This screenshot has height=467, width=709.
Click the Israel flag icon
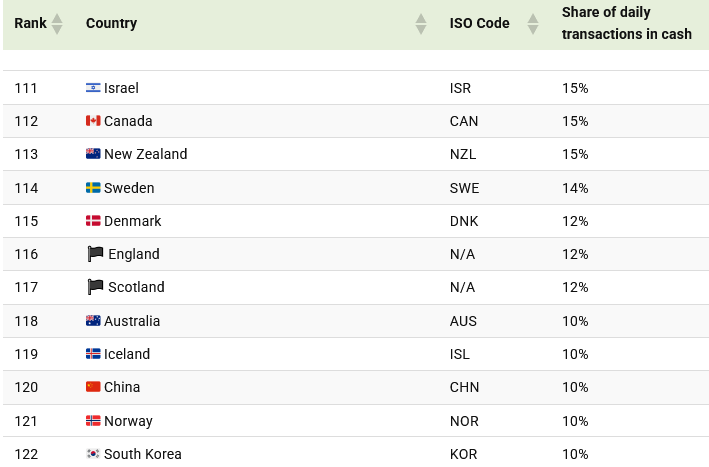93,88
